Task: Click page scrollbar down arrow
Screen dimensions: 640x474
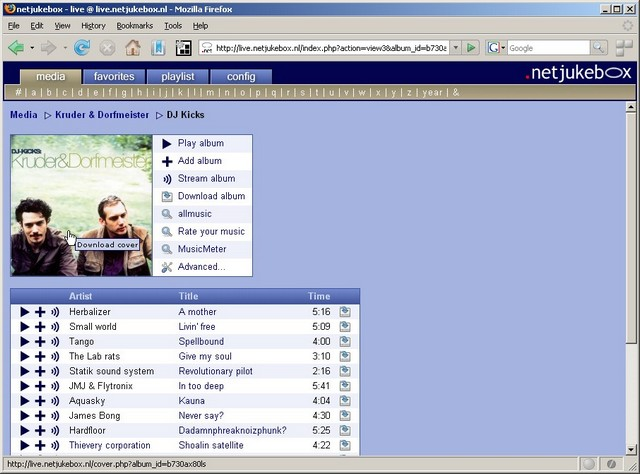Action: click(x=631, y=449)
